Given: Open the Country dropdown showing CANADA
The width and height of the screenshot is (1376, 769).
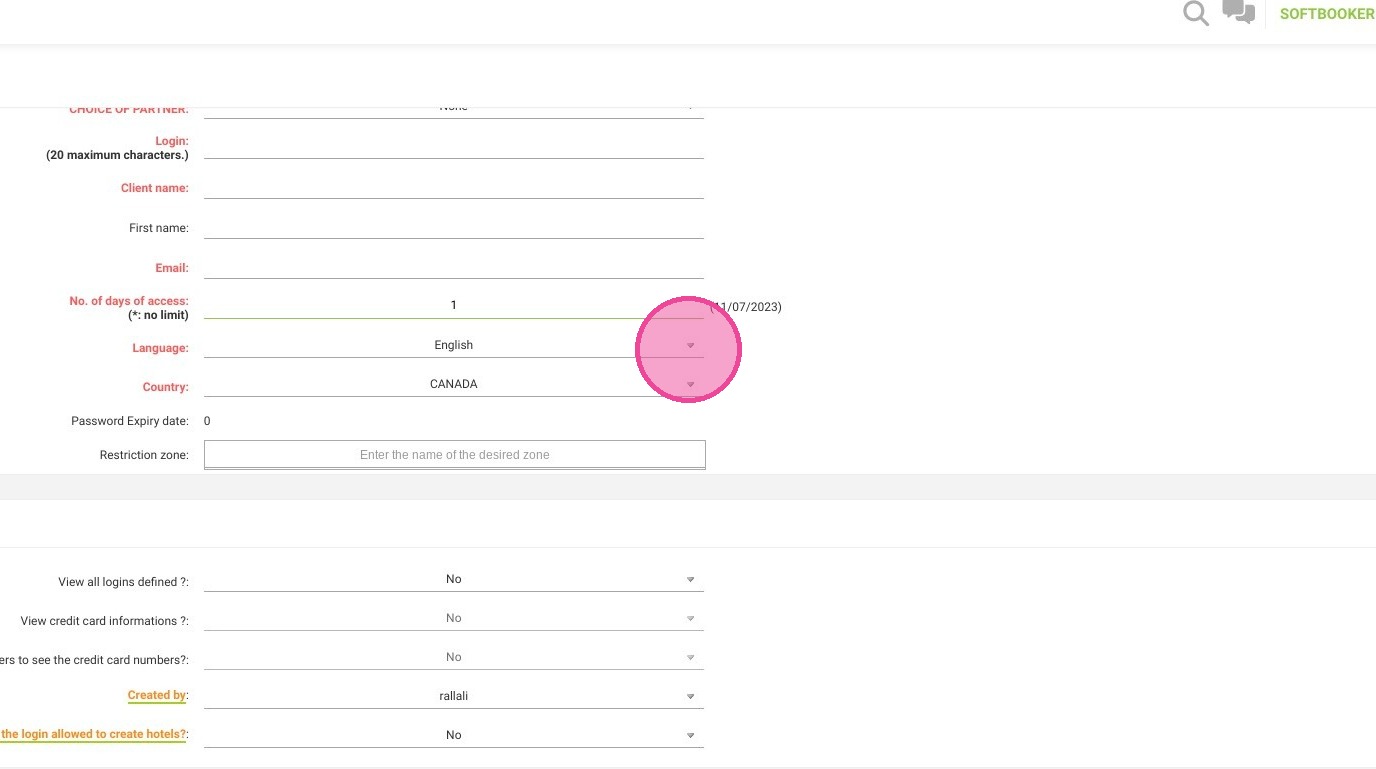Looking at the screenshot, I should tap(454, 384).
